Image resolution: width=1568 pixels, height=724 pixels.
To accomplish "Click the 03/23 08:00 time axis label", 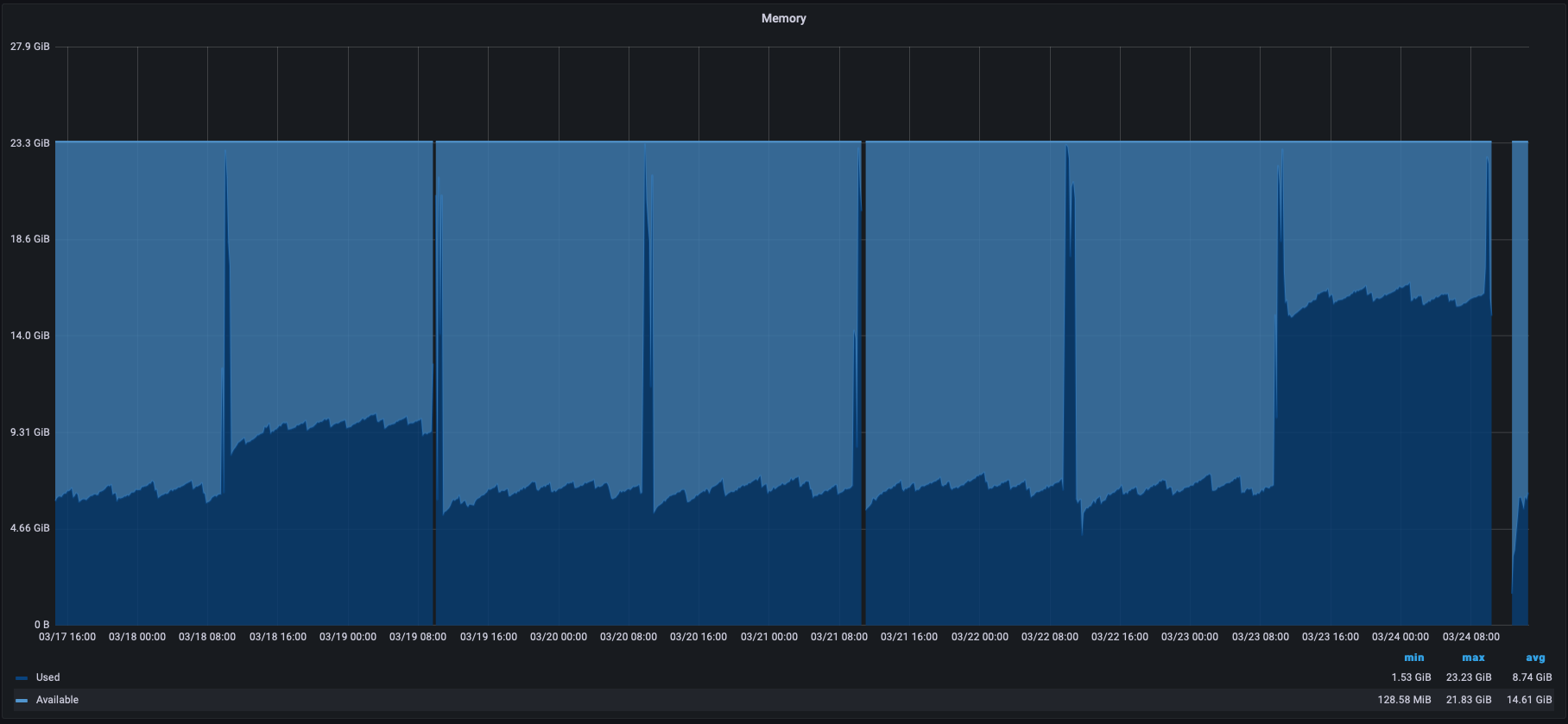I will coord(1261,637).
